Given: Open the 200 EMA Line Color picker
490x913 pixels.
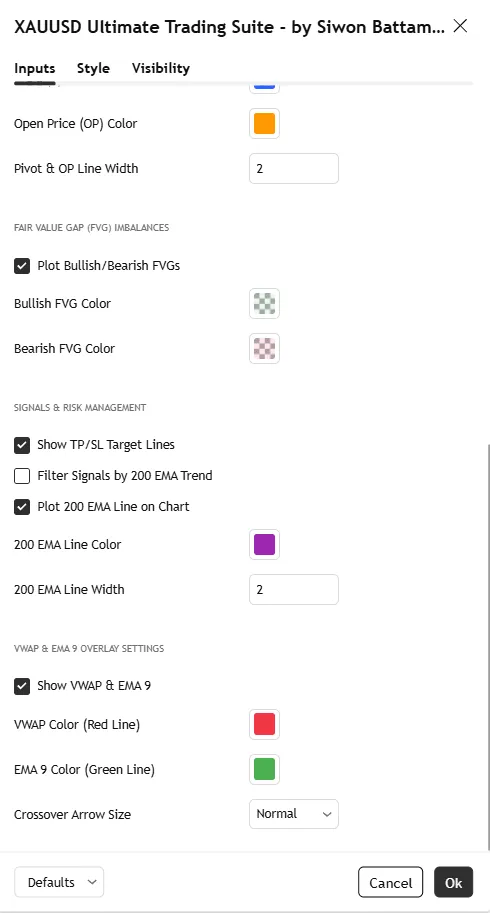Looking at the screenshot, I should tap(264, 544).
